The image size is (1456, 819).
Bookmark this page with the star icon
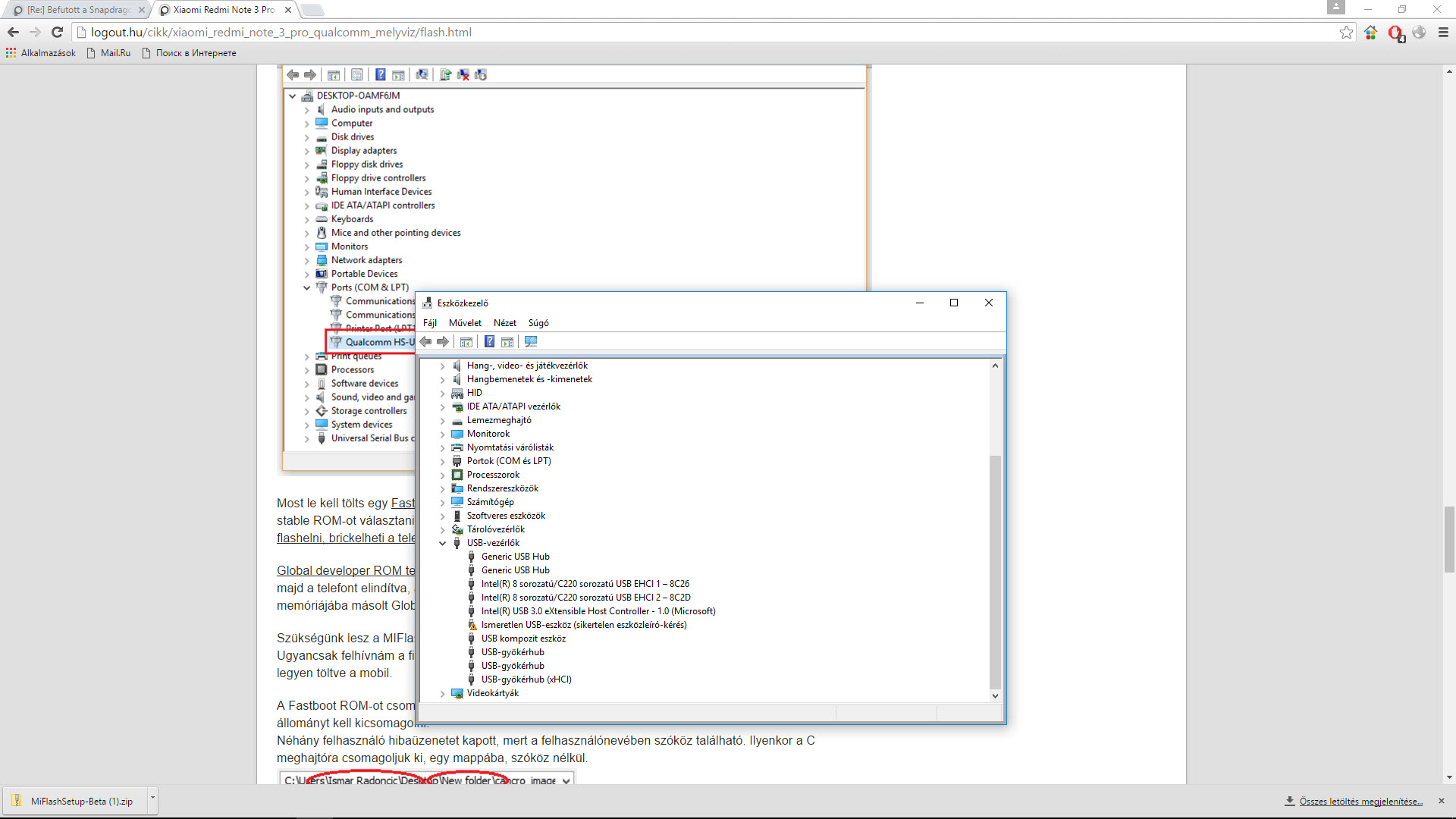point(1346,32)
